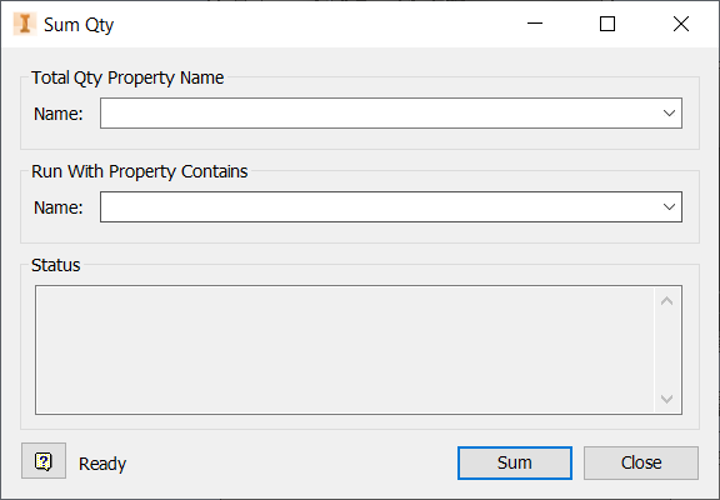The image size is (720, 500).
Task: Click the Sum button
Action: (515, 463)
